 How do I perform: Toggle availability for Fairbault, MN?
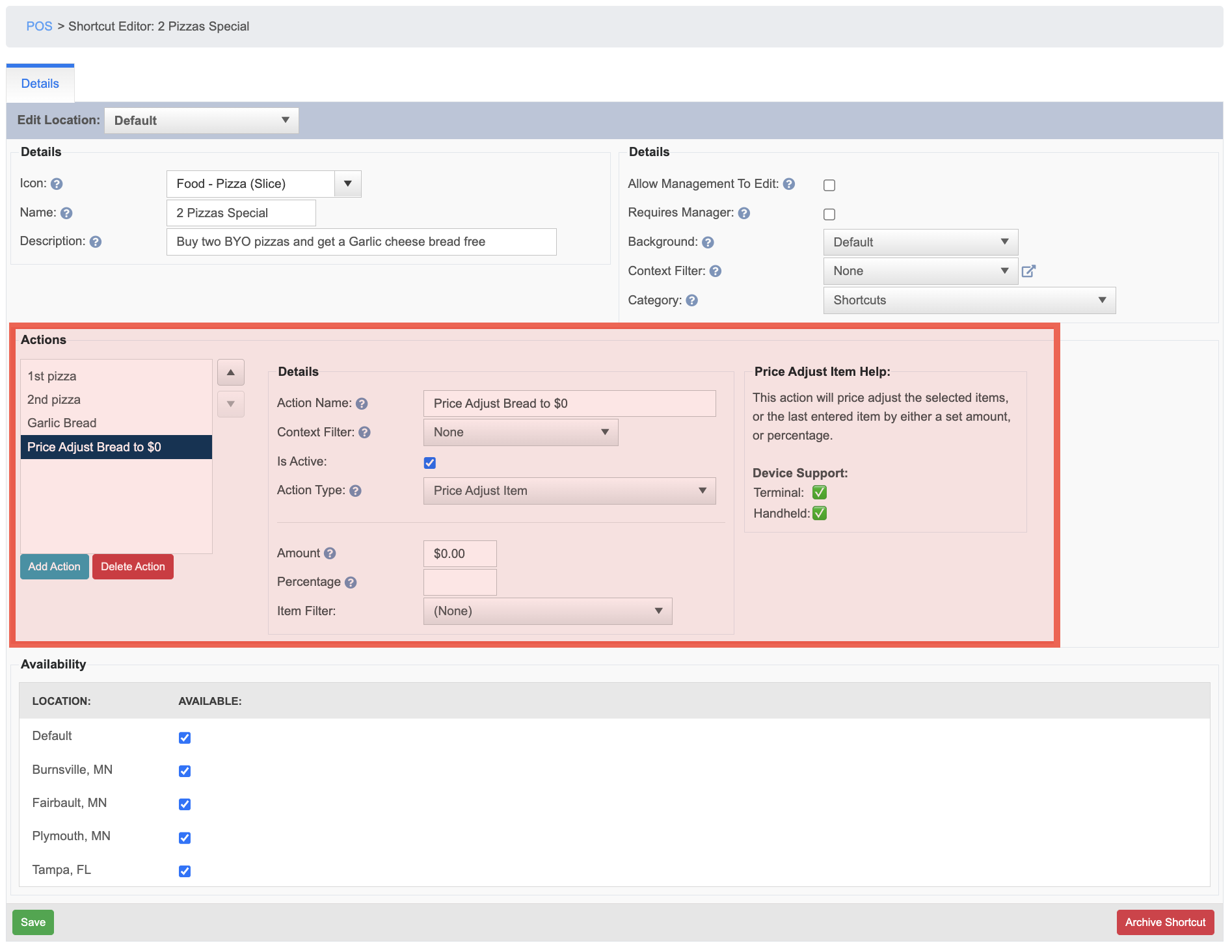pyautogui.click(x=185, y=804)
